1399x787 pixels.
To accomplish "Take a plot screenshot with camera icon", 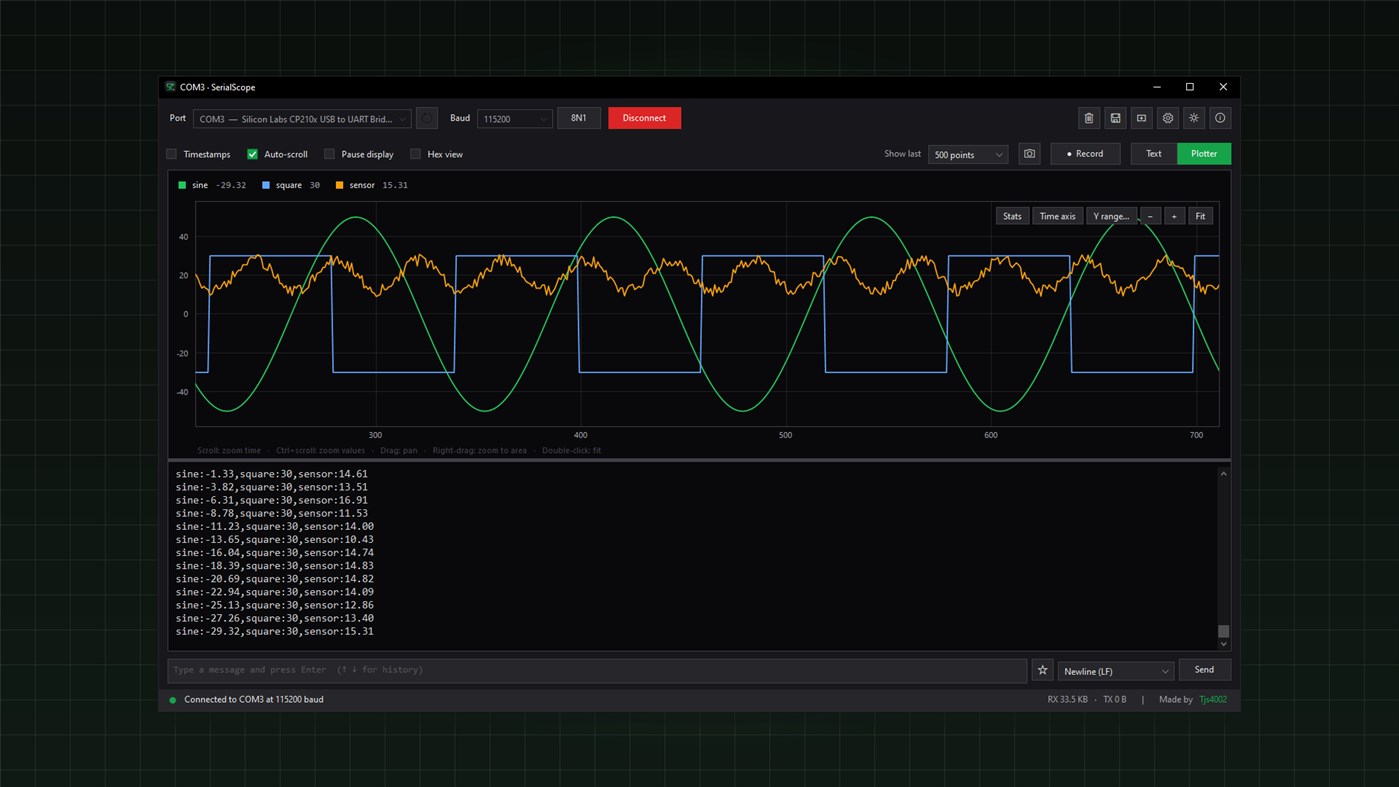I will tap(1029, 154).
